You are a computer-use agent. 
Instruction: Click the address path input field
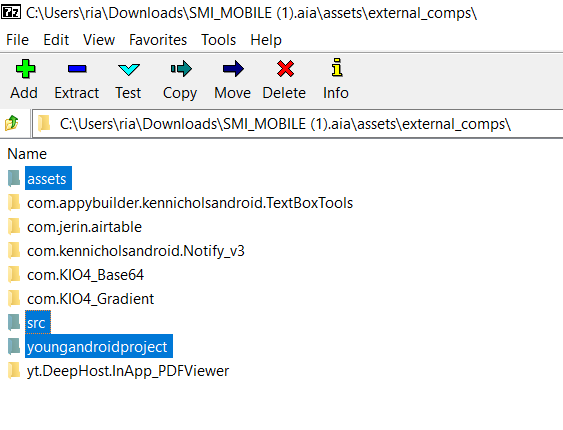[x=297, y=124]
